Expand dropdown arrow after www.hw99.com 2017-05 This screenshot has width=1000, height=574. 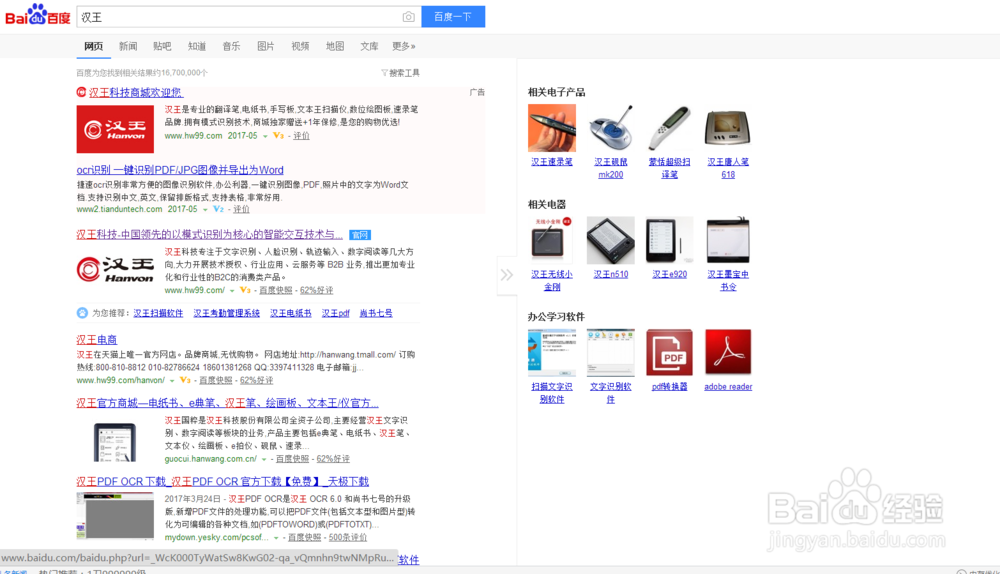[x=265, y=136]
